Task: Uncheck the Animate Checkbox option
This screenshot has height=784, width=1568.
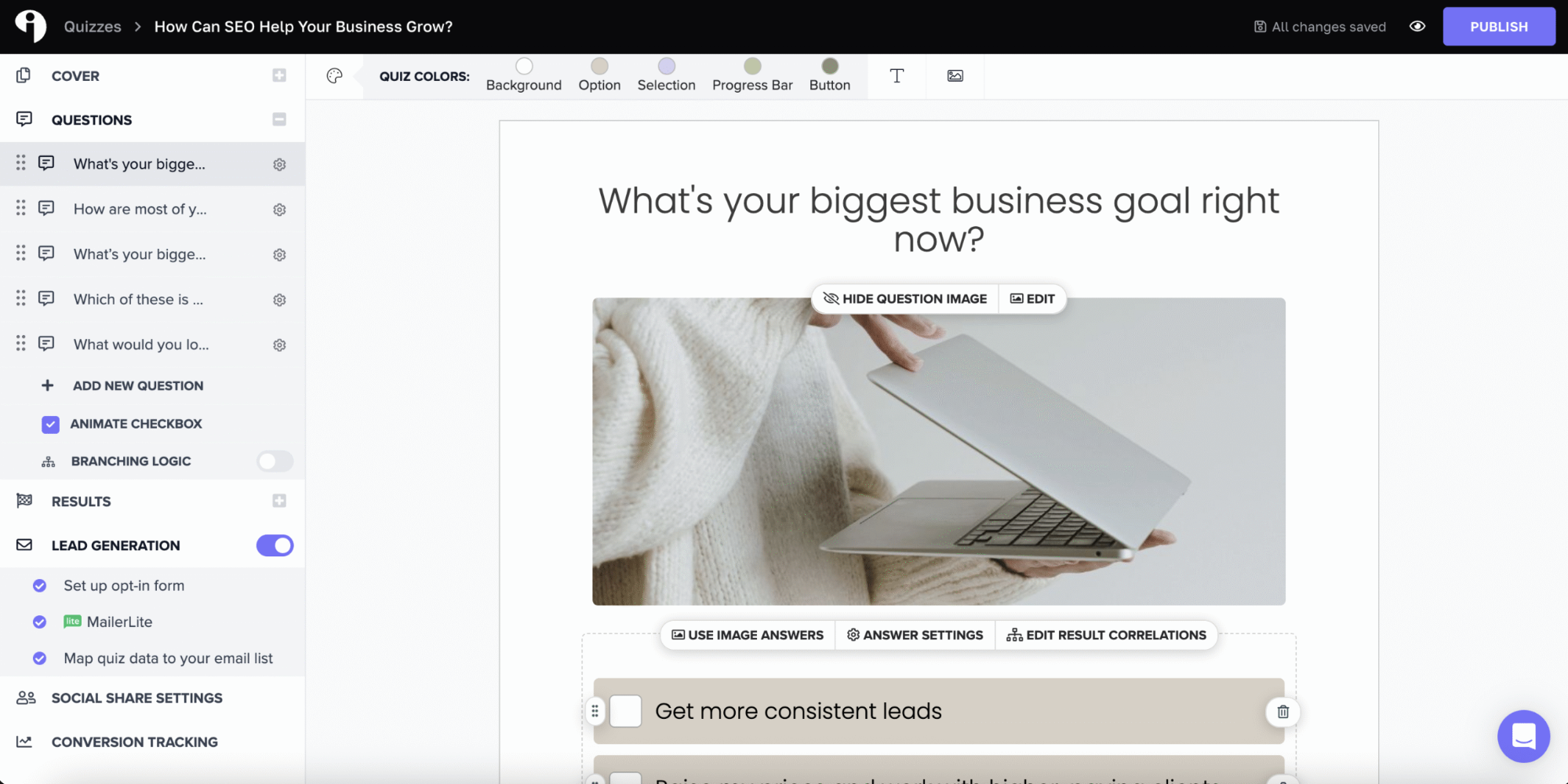Action: (x=50, y=425)
